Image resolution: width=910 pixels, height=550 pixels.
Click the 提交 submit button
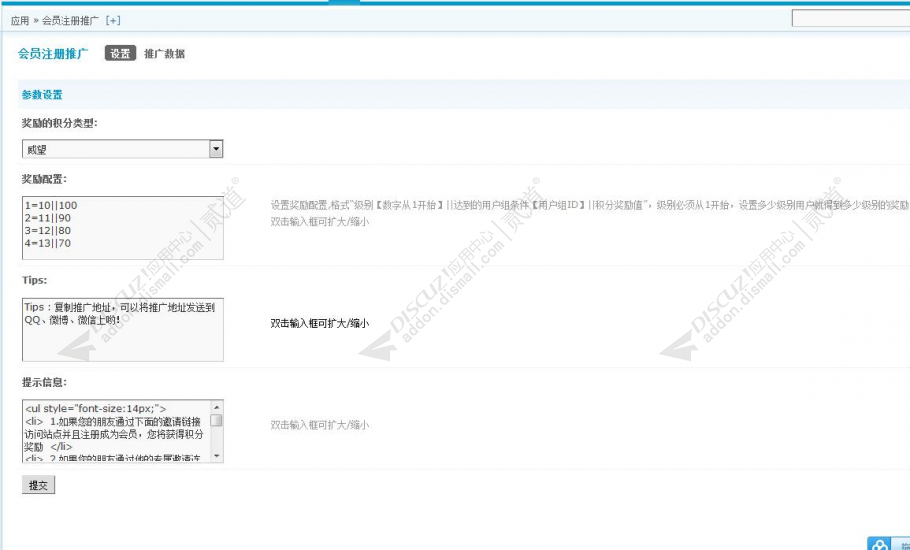click(38, 485)
